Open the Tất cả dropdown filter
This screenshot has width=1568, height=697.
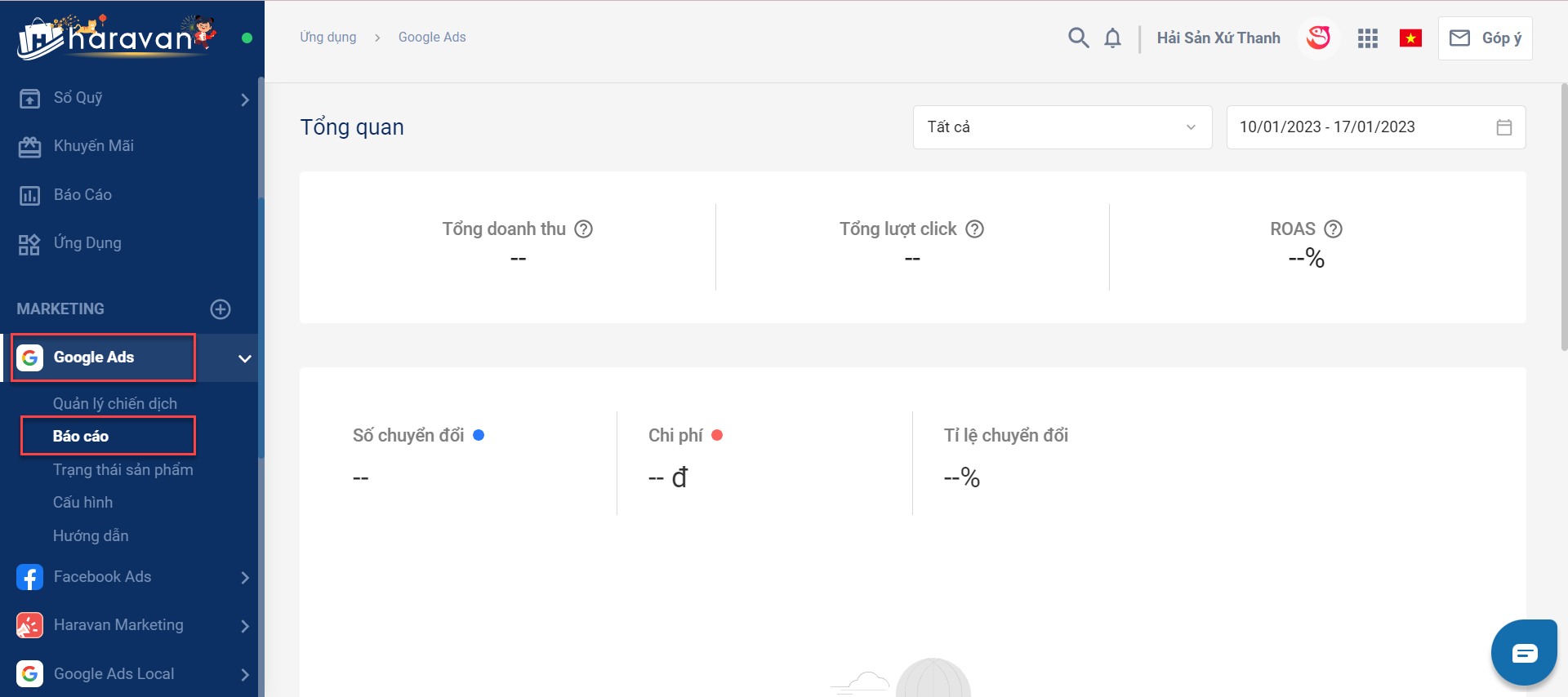click(1062, 127)
